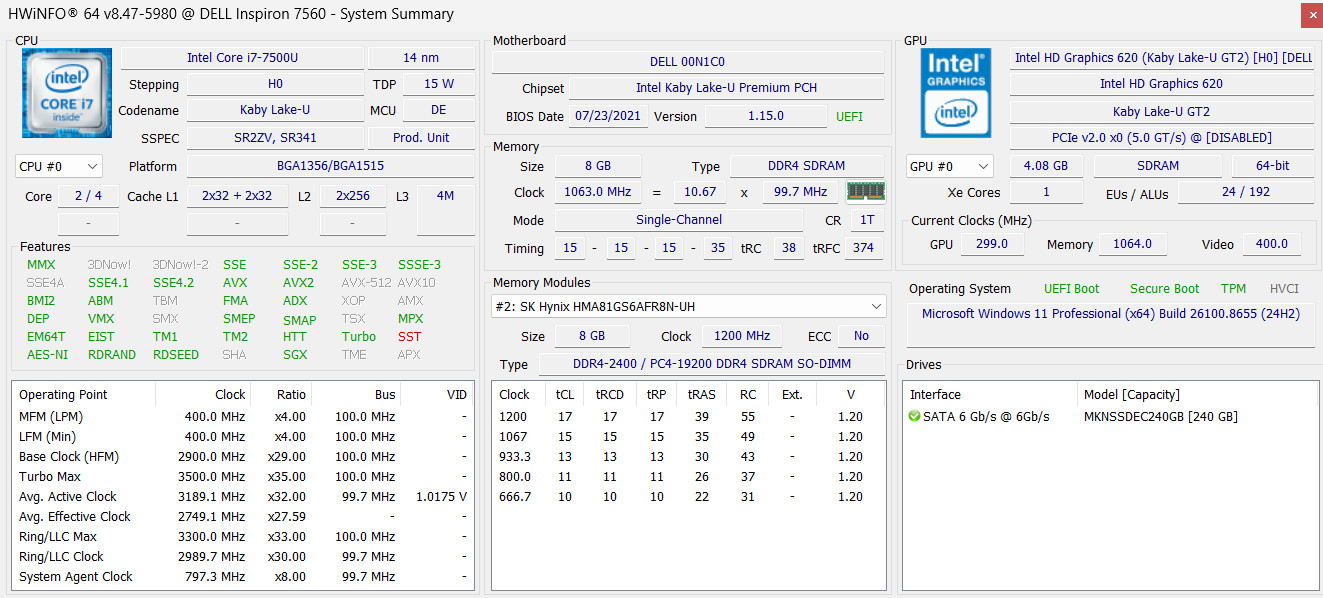This screenshot has height=598, width=1323.
Task: Click the green SATA drive status checkmark
Action: pyautogui.click(x=914, y=417)
